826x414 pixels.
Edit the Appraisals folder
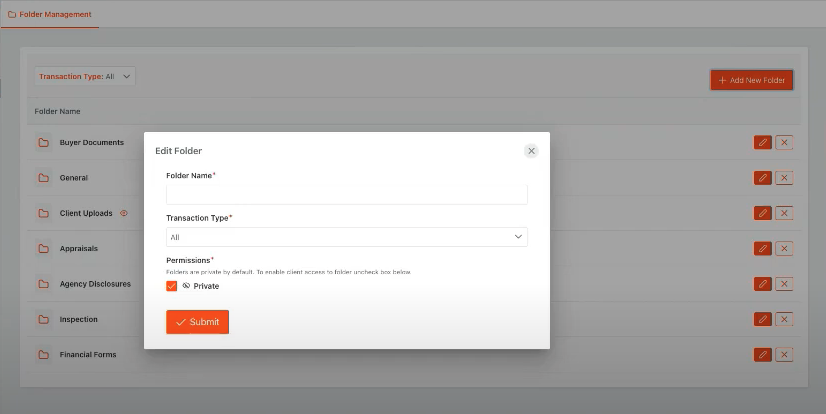762,249
